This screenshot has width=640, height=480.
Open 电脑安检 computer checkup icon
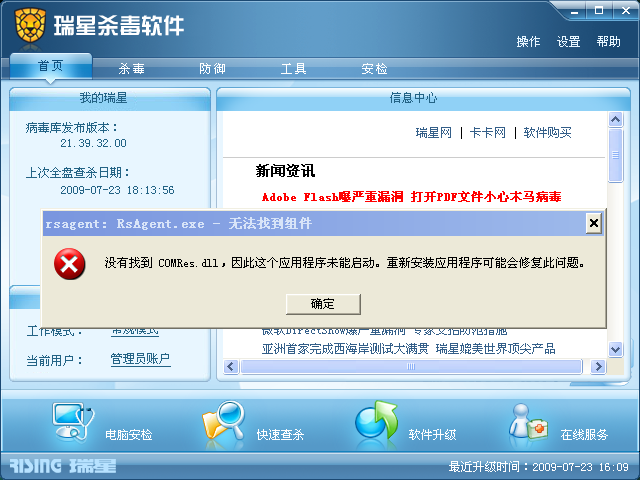73,422
